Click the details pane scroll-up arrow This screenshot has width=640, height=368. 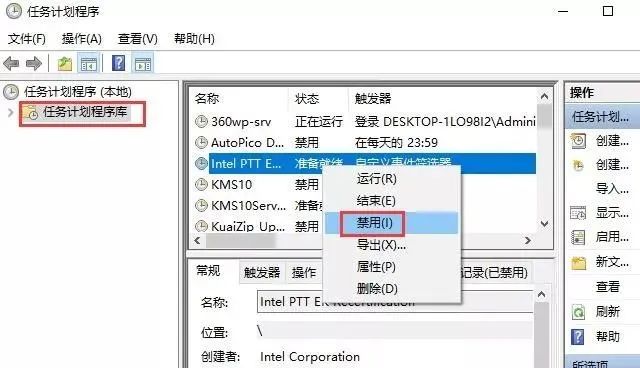pos(542,295)
